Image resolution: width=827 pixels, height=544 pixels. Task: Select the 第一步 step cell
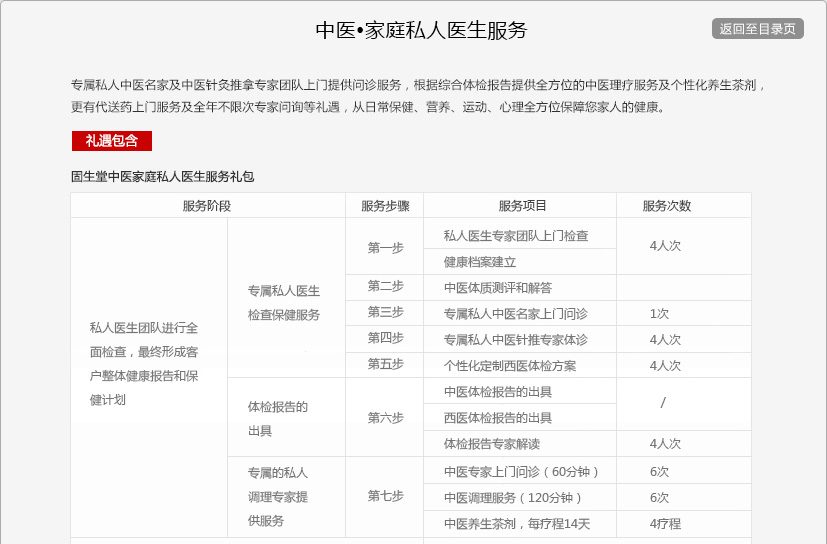click(385, 247)
